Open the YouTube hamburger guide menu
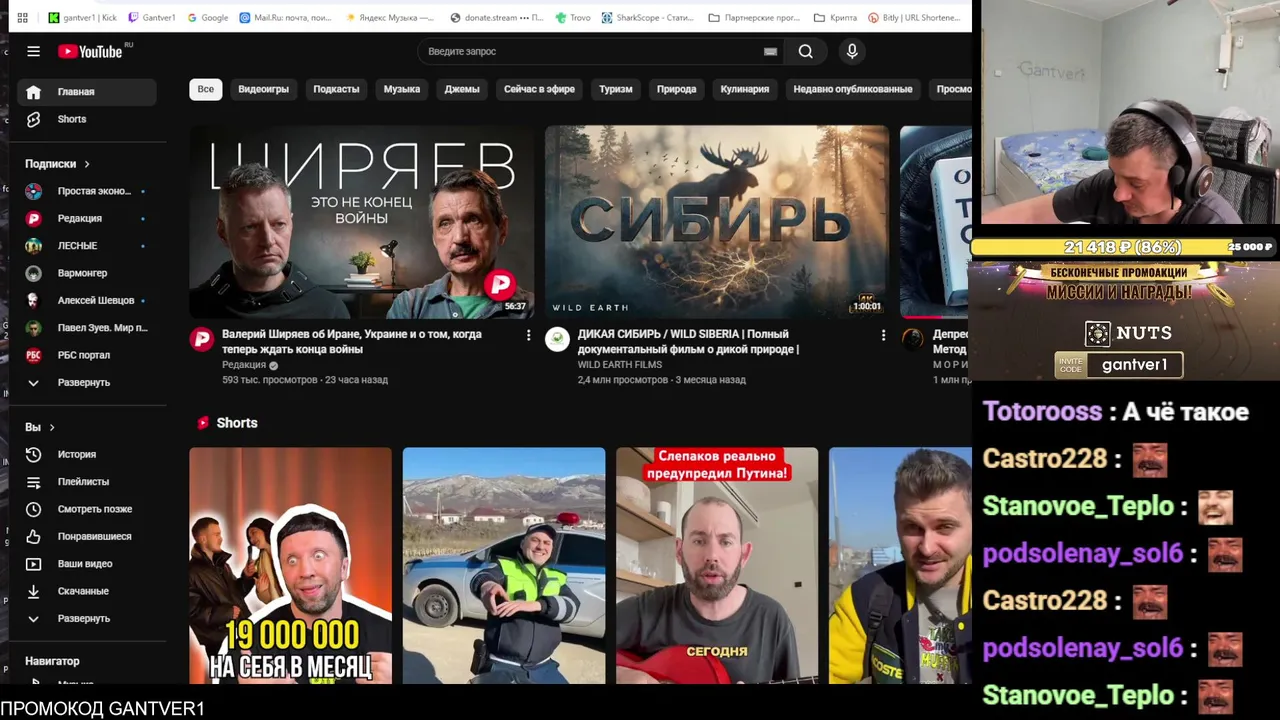The width and height of the screenshot is (1280, 720). [x=33, y=51]
